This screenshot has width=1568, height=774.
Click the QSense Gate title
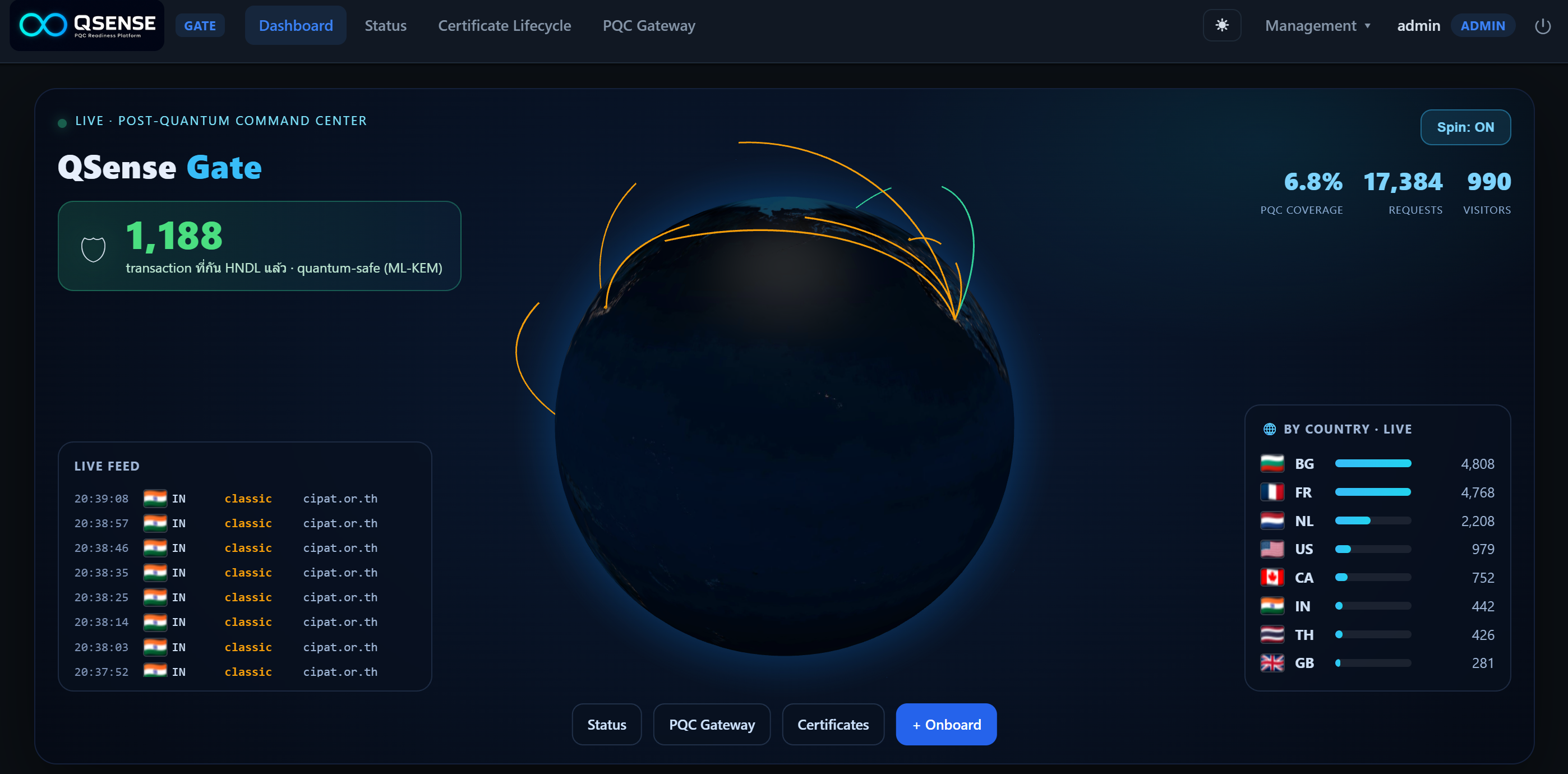point(159,168)
